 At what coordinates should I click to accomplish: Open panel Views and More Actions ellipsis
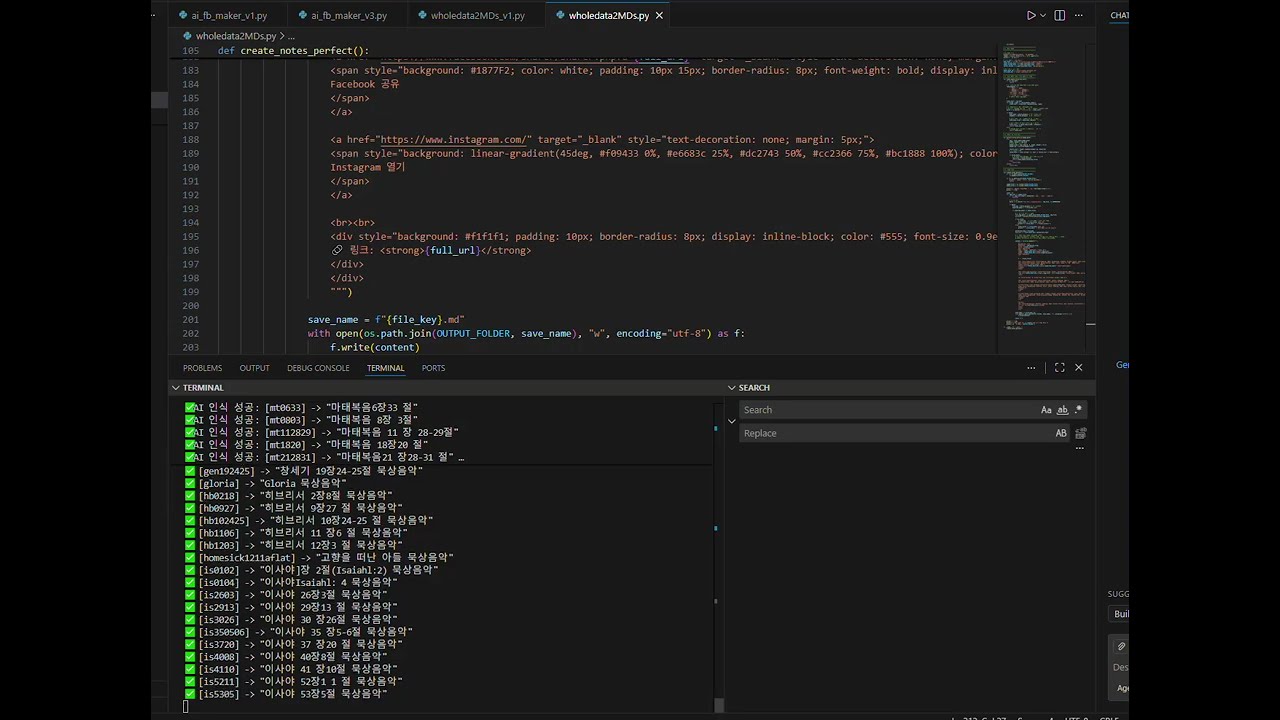[x=1031, y=368]
